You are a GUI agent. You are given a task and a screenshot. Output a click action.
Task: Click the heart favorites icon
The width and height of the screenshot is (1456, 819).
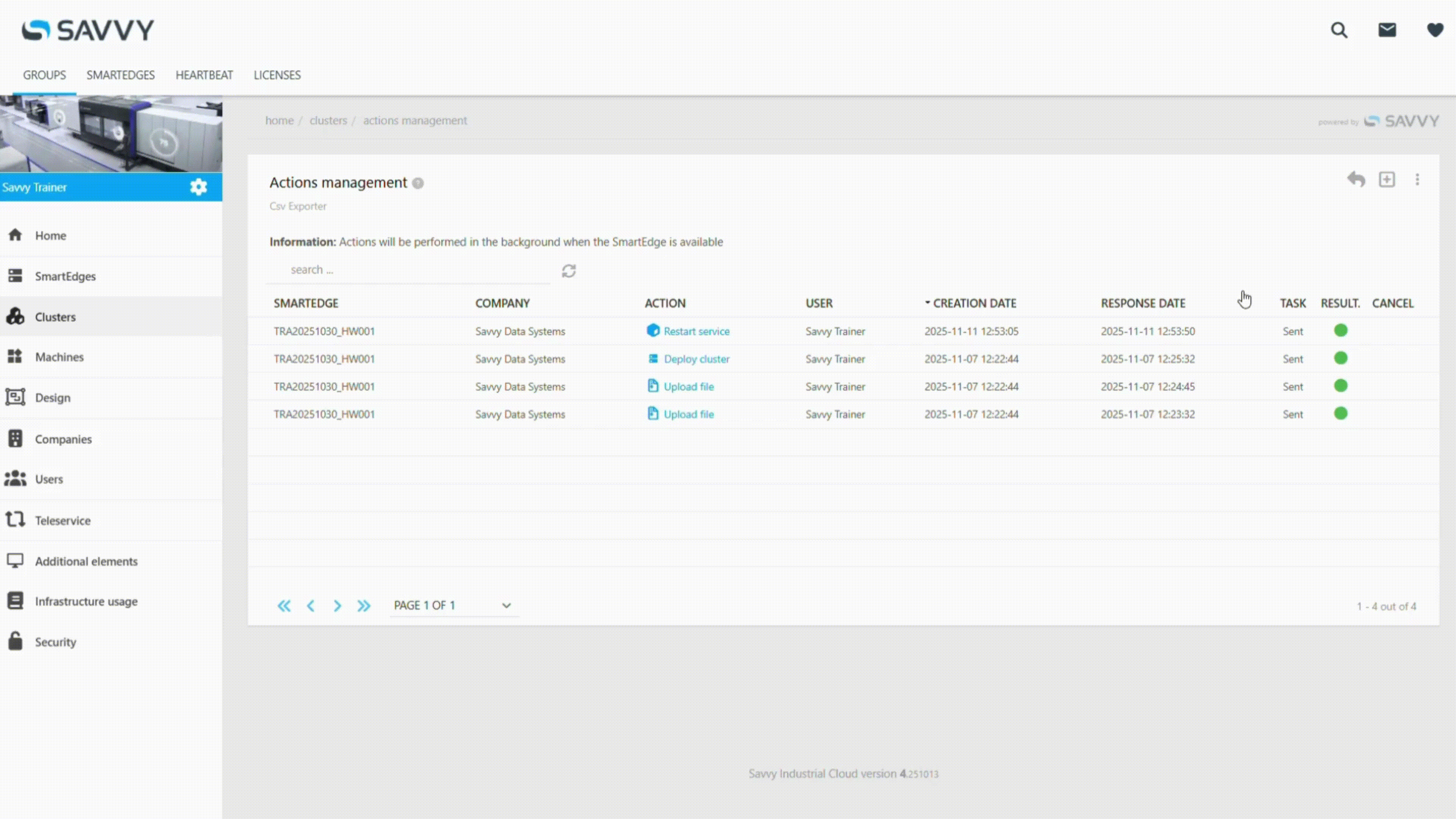point(1434,30)
